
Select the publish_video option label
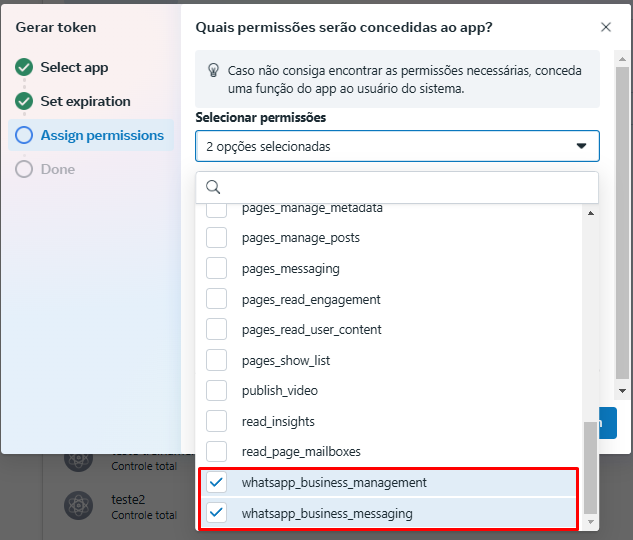pos(280,391)
